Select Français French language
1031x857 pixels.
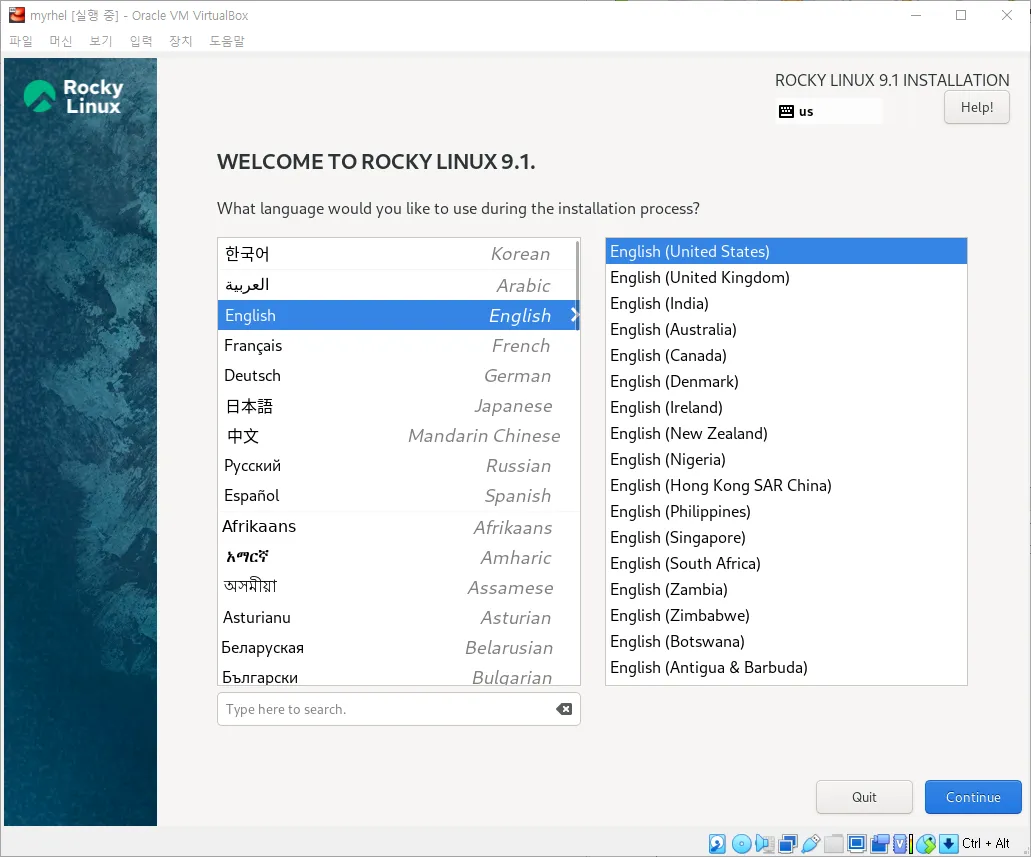pyautogui.click(x=398, y=345)
